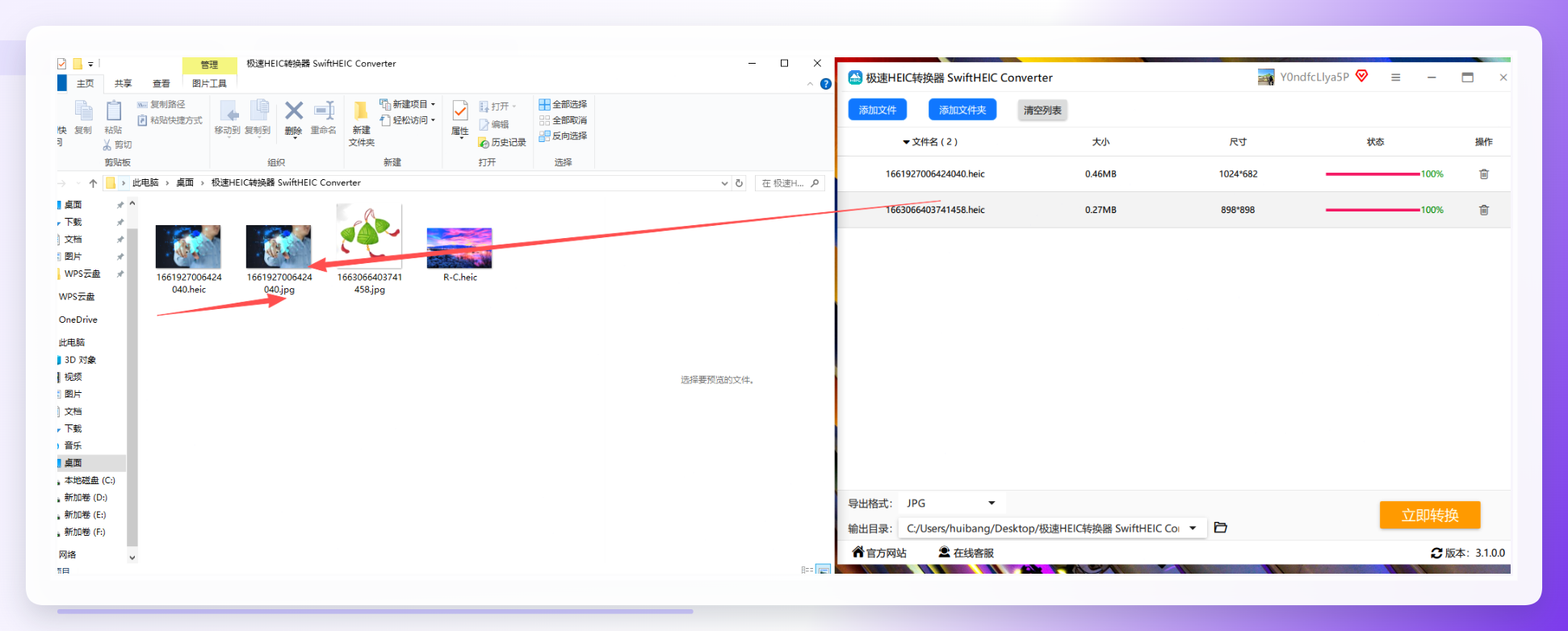Click History in the Open group
This screenshot has width=1568, height=631.
(502, 142)
